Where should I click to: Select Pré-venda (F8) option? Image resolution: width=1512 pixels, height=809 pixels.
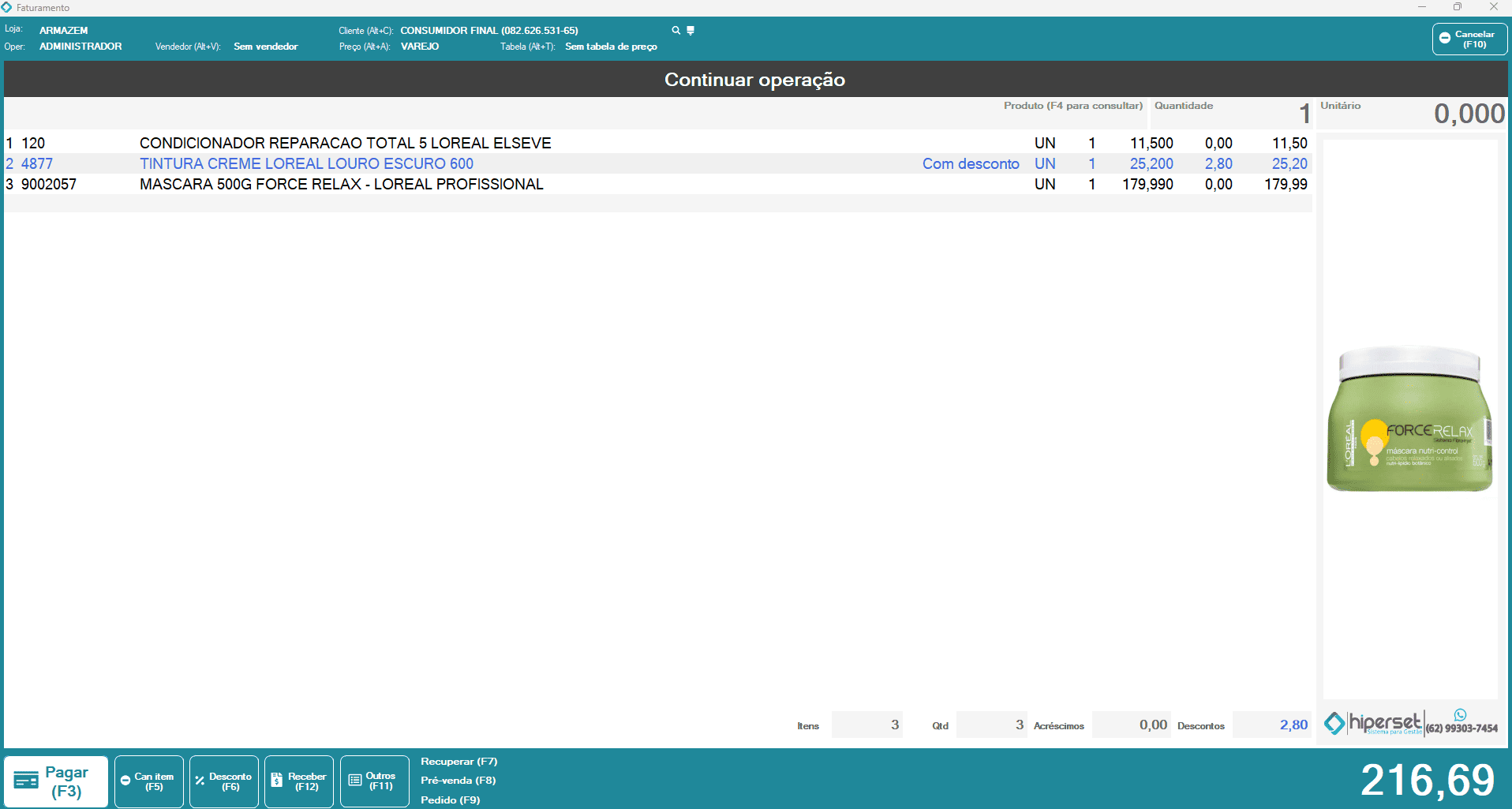(458, 781)
